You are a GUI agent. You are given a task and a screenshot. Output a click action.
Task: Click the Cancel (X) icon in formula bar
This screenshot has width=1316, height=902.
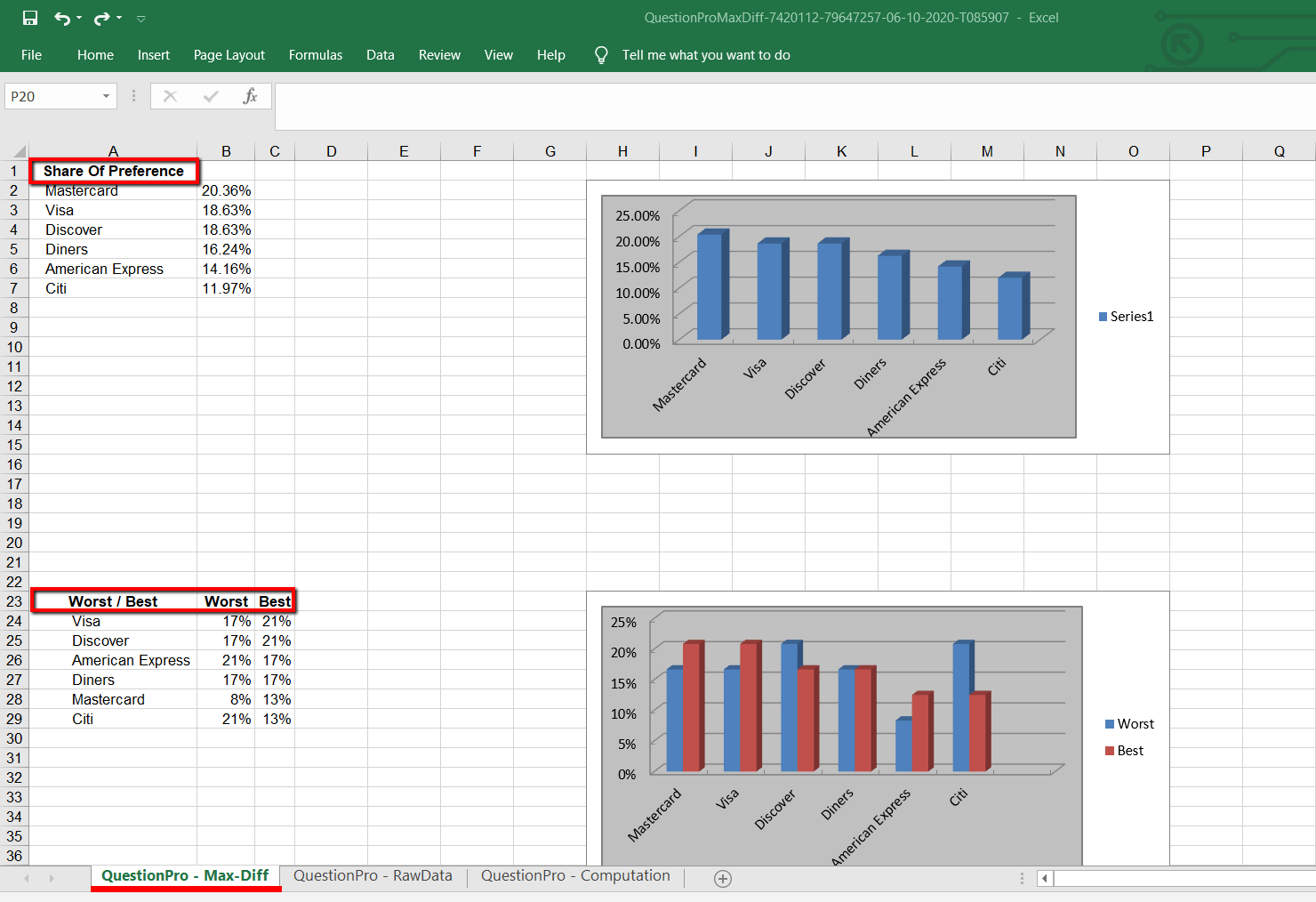point(170,96)
